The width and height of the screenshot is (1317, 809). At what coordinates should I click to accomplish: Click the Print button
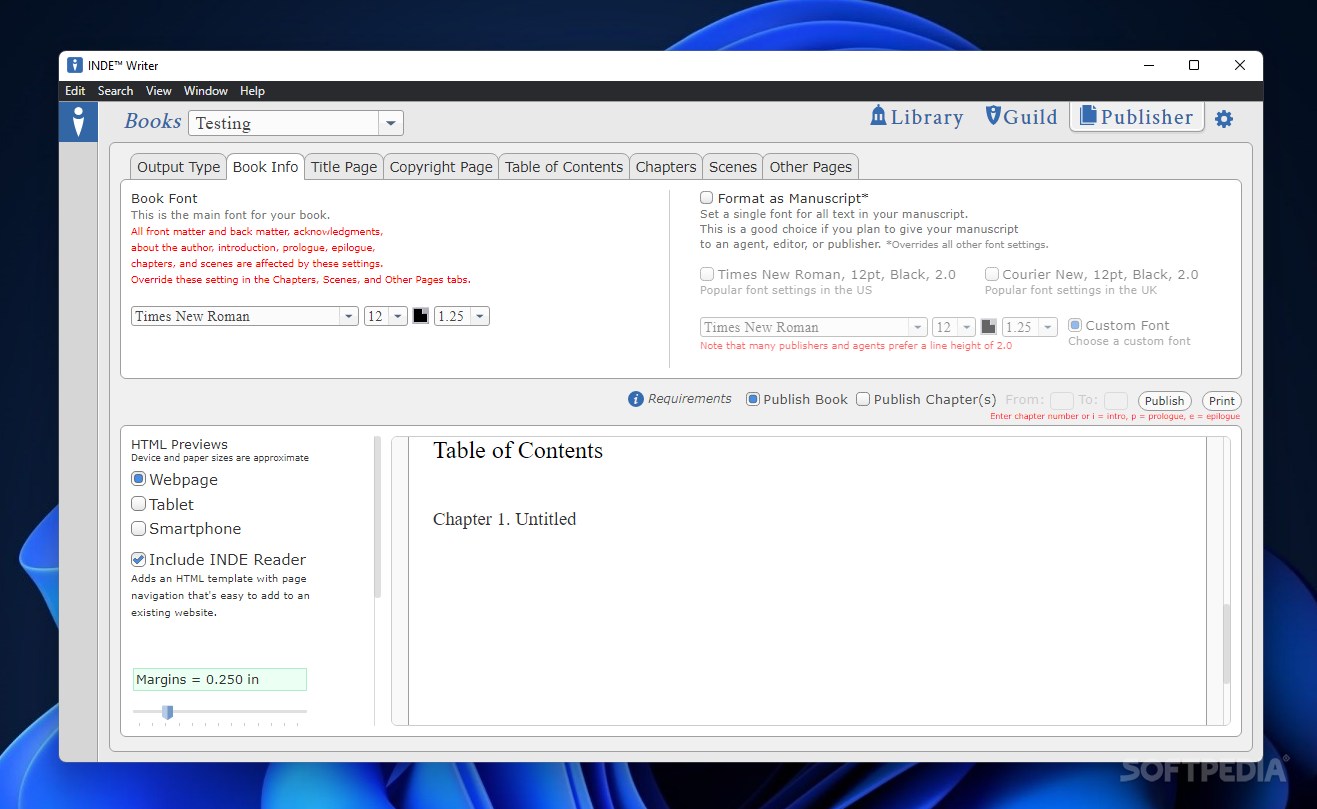point(1222,401)
